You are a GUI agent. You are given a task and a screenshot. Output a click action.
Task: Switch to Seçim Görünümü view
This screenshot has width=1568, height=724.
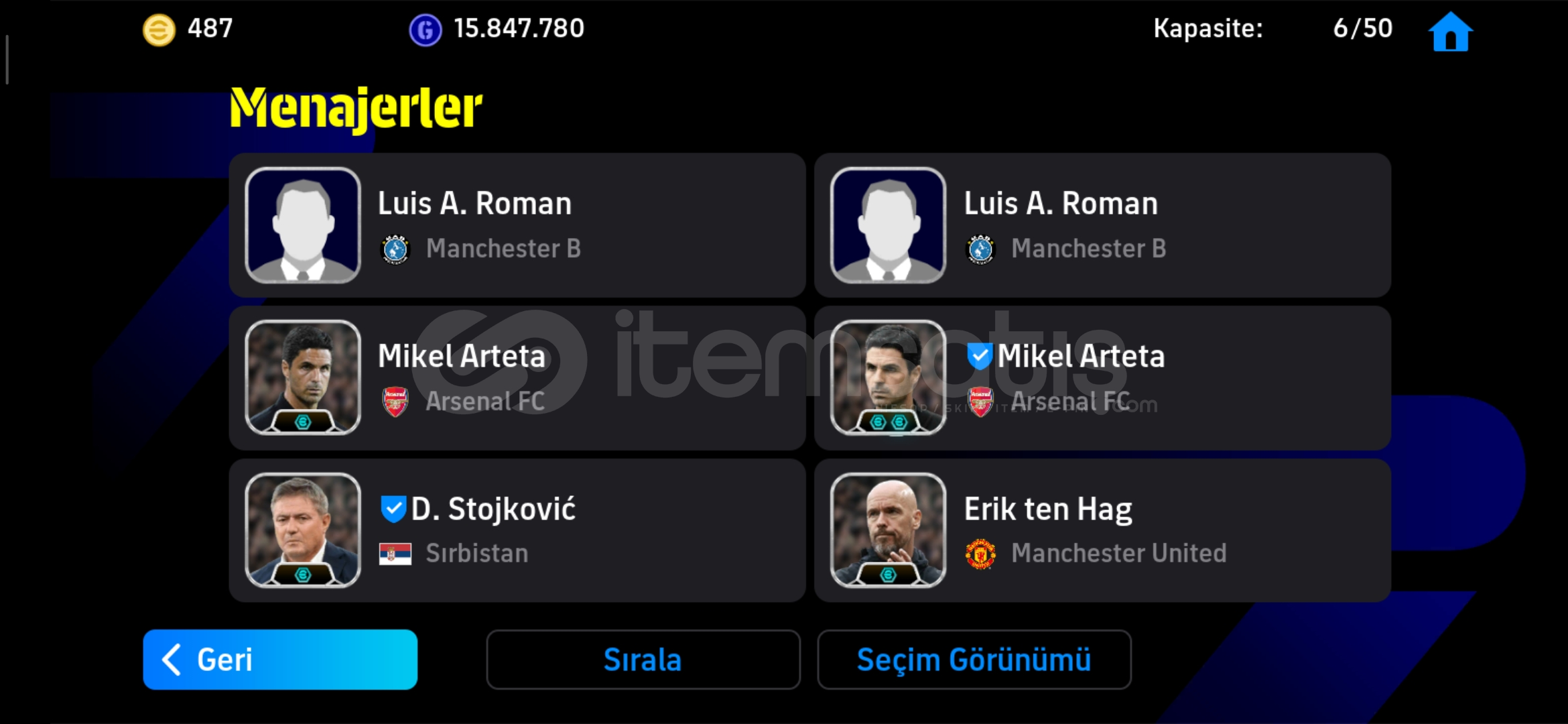tap(974, 660)
